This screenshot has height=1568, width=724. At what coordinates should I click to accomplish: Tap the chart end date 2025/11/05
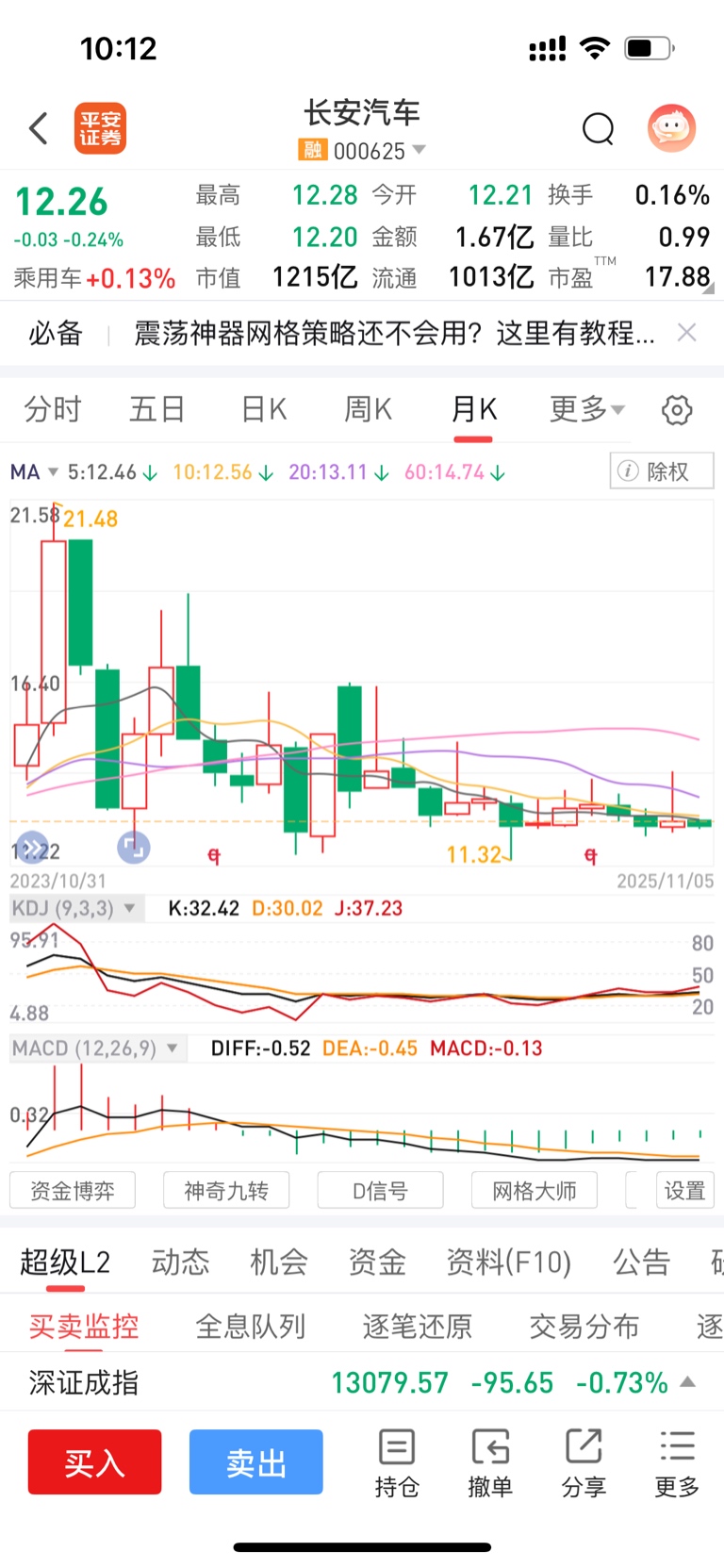click(x=666, y=881)
